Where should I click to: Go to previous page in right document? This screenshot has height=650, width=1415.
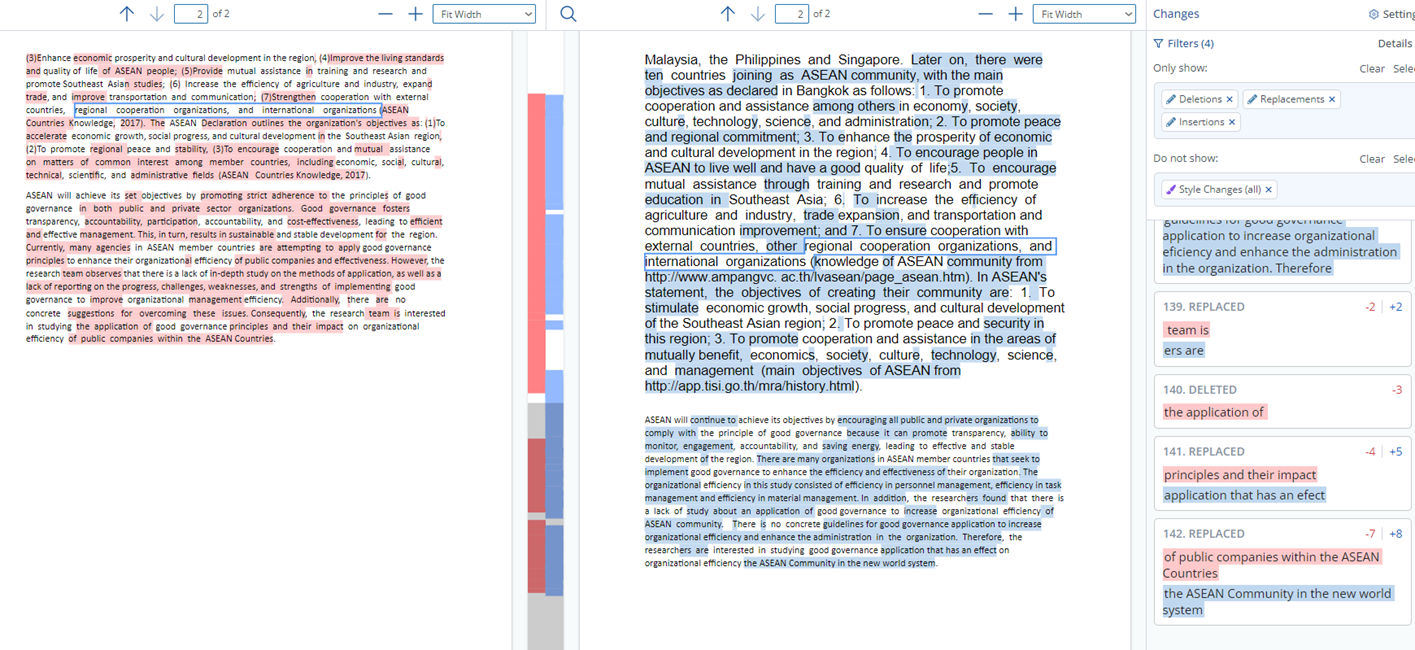728,14
